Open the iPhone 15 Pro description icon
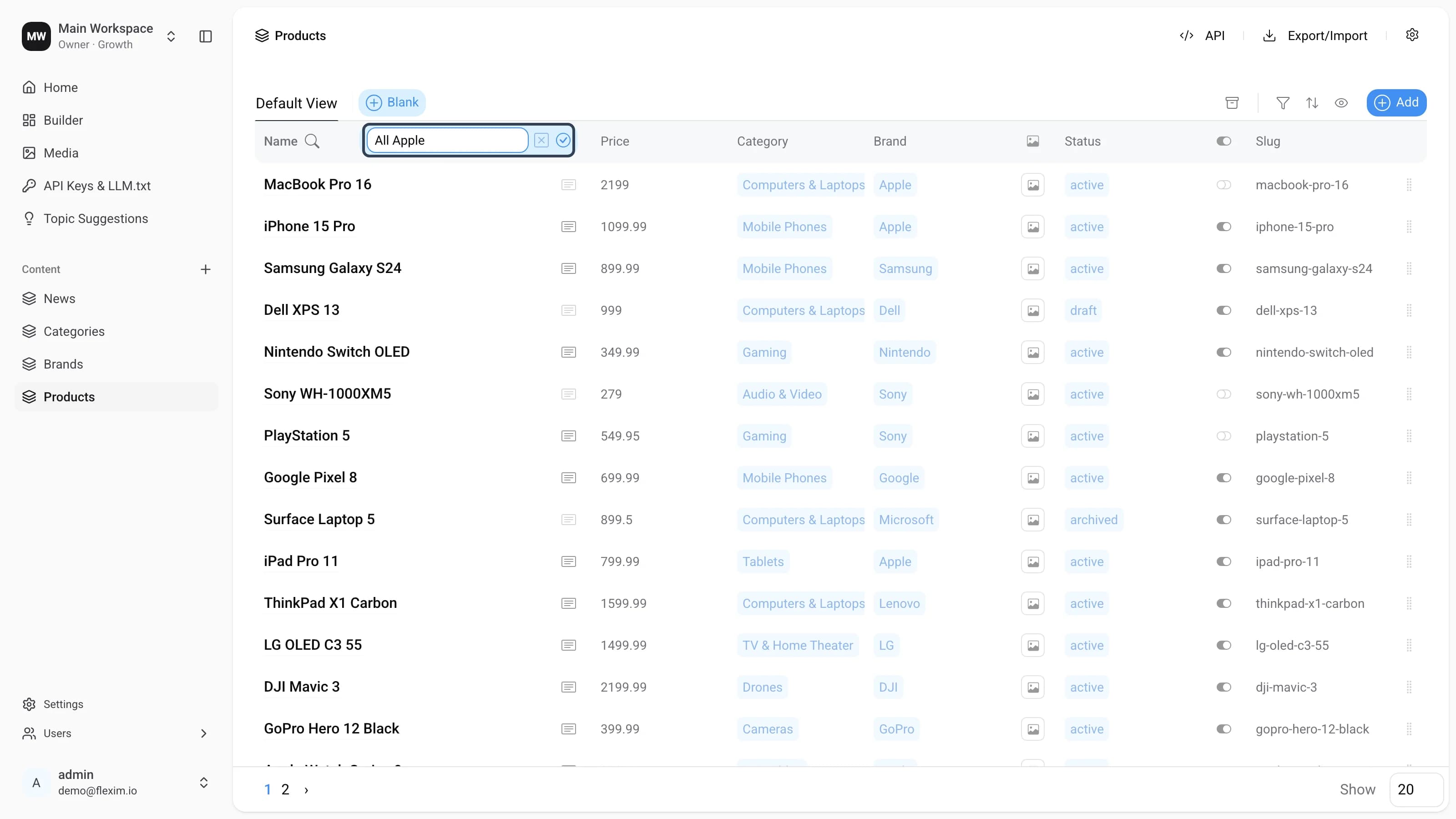 (569, 227)
